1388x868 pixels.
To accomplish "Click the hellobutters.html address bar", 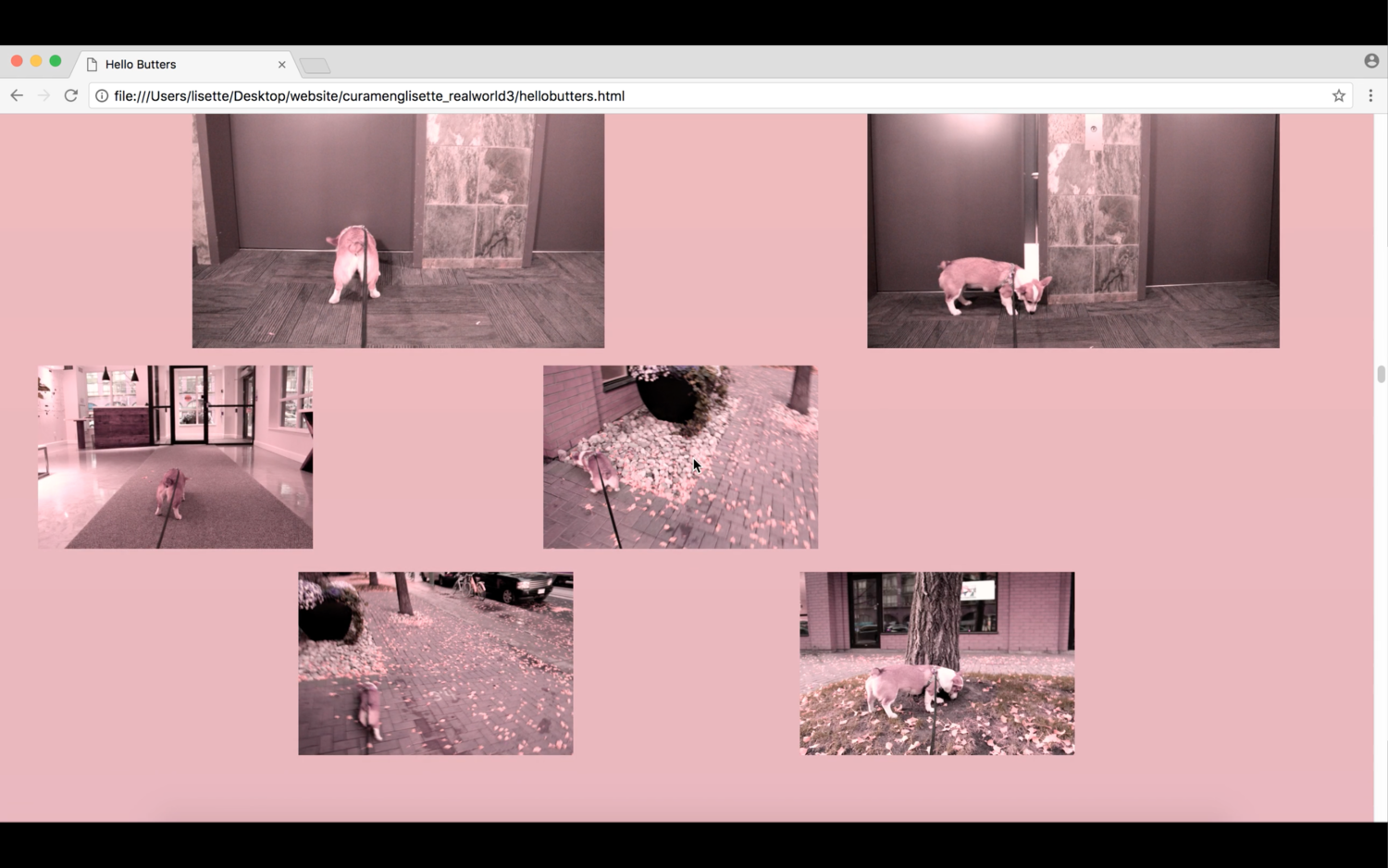I will tap(721, 95).
